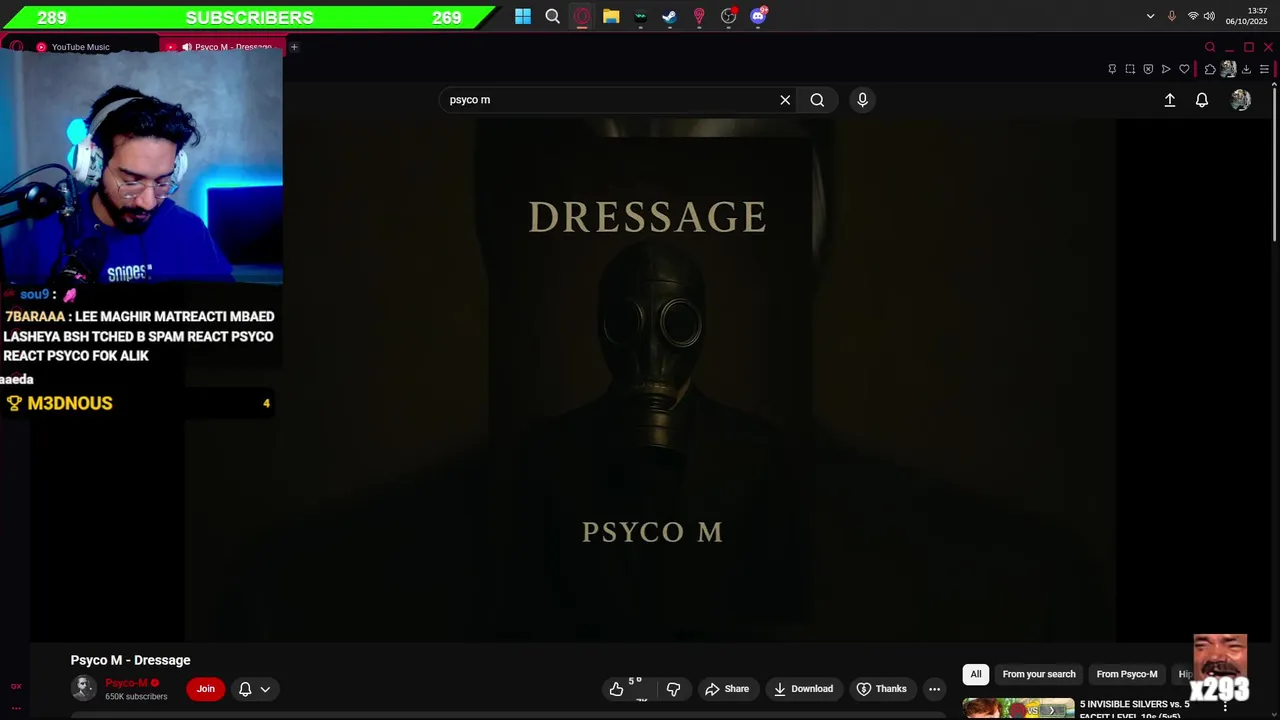
Task: Dislike the Dressage video
Action: point(674,689)
